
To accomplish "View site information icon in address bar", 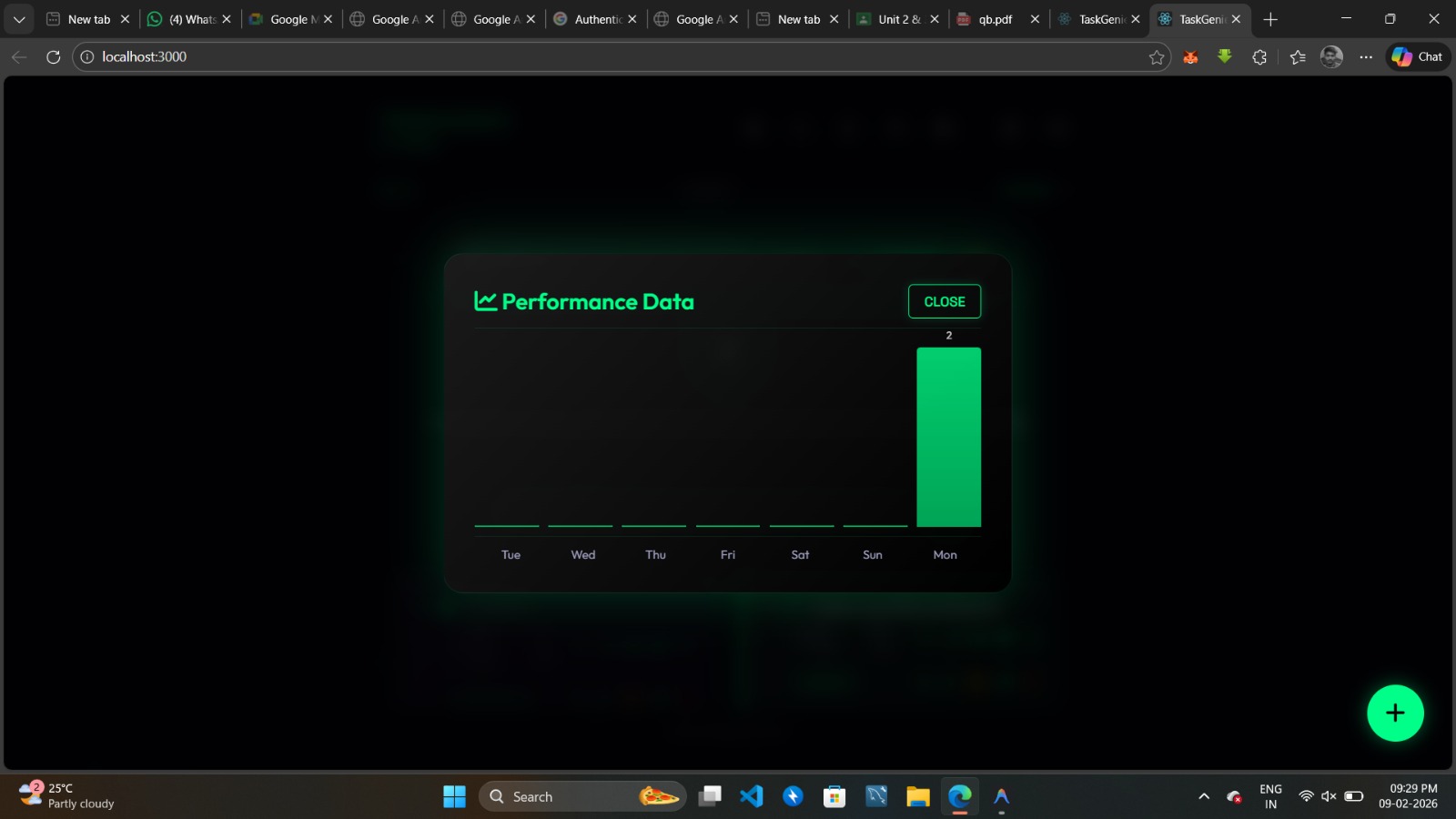I will tap(87, 56).
